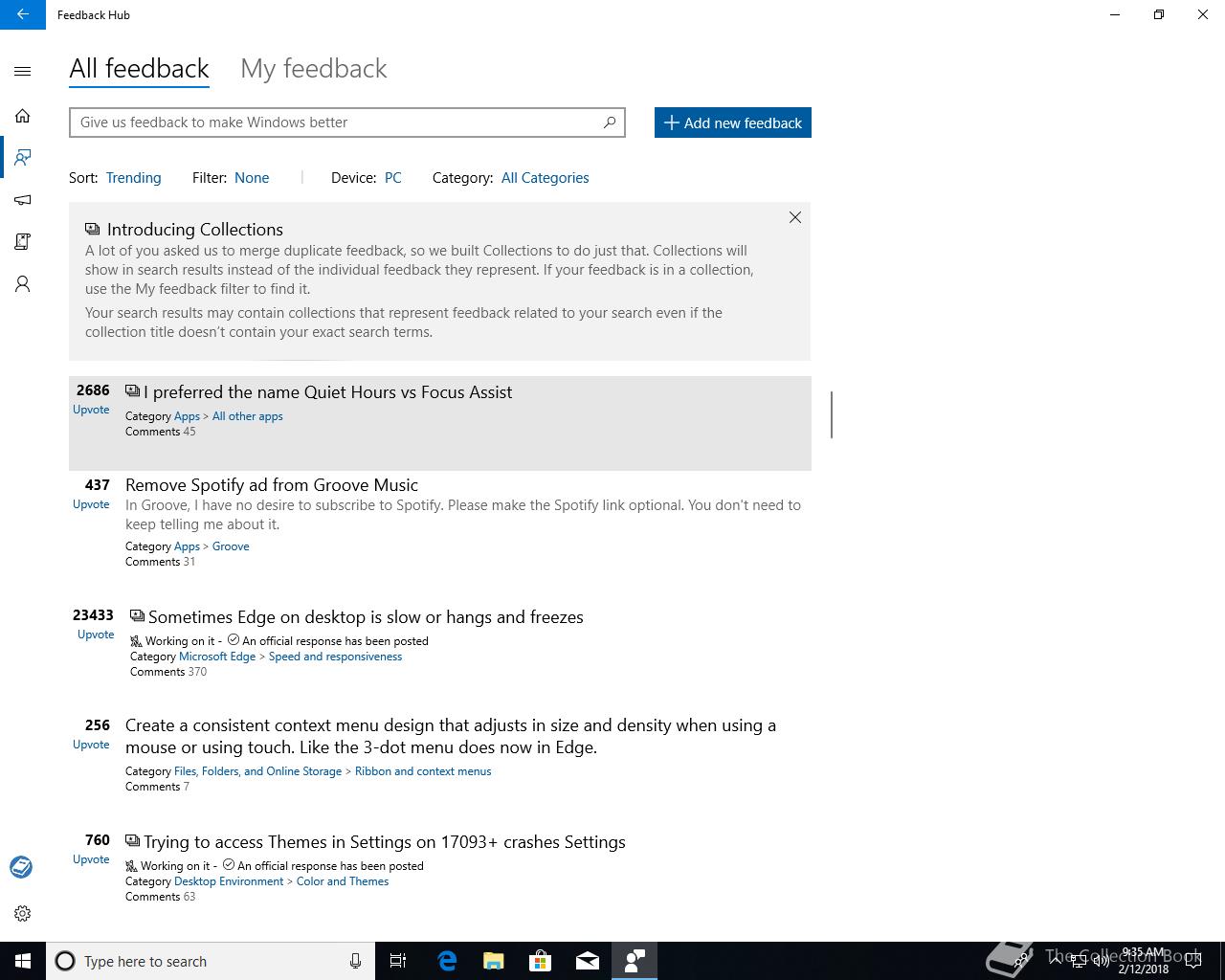Click the taskbar search box
The width and height of the screenshot is (1225, 980).
211,961
